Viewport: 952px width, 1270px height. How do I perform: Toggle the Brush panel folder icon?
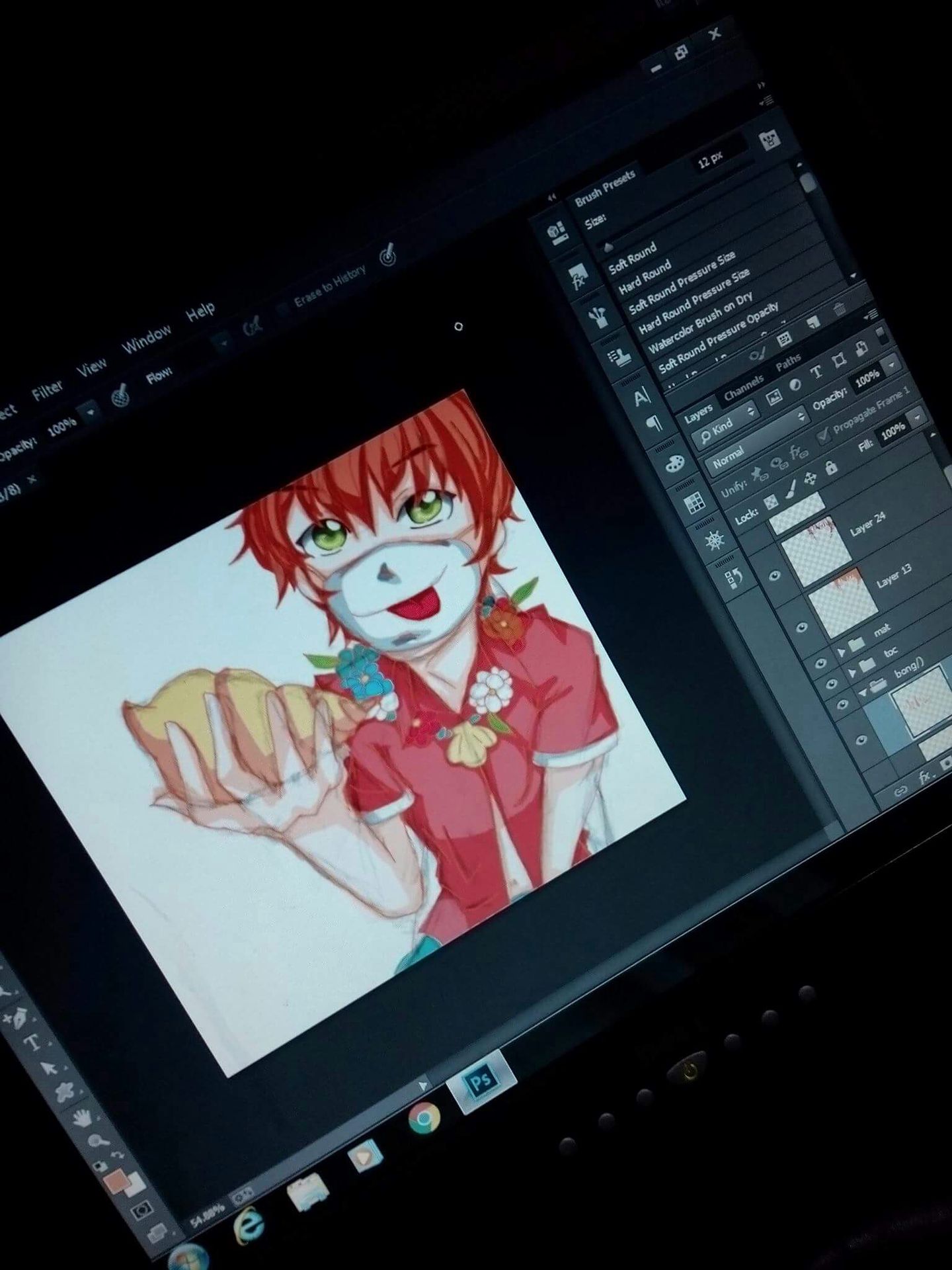(771, 139)
